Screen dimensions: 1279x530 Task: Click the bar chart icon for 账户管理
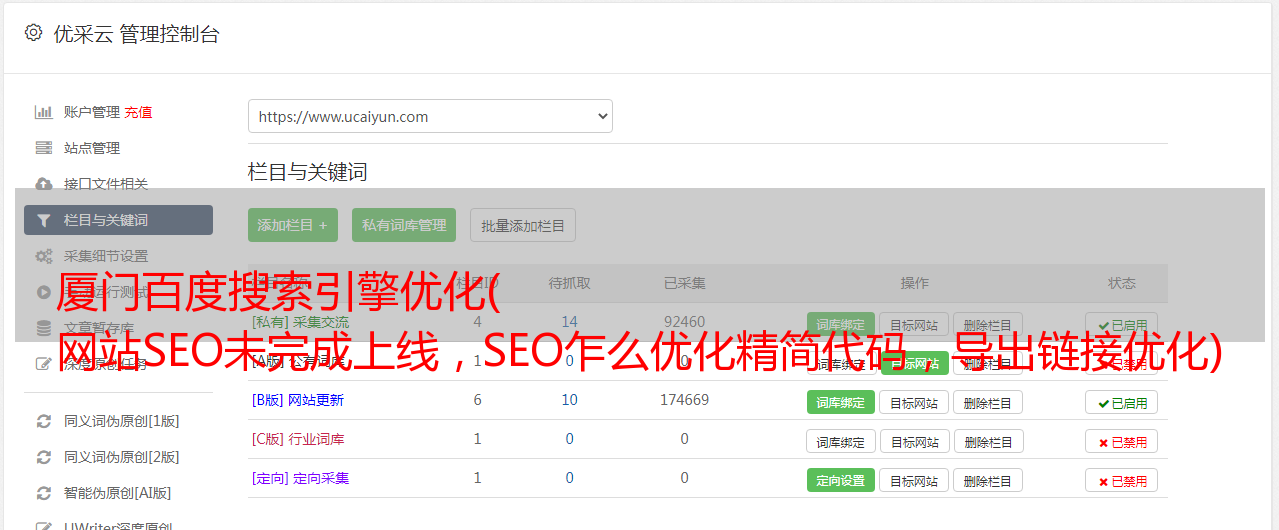[44, 112]
